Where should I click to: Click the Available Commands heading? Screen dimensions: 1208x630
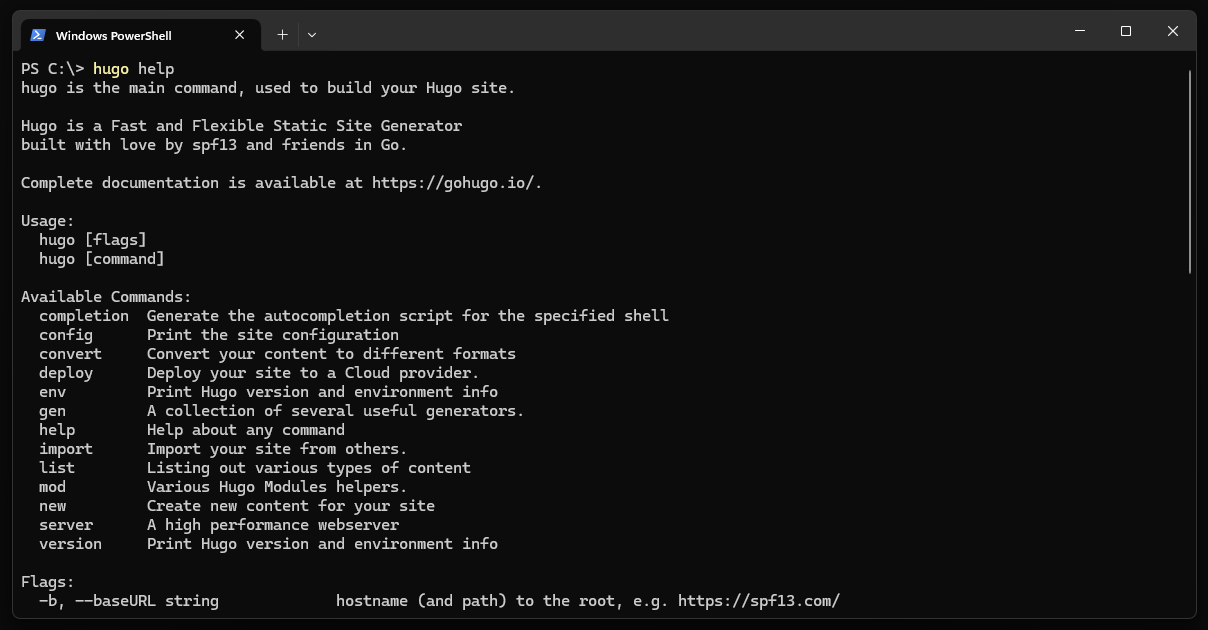[x=106, y=297]
